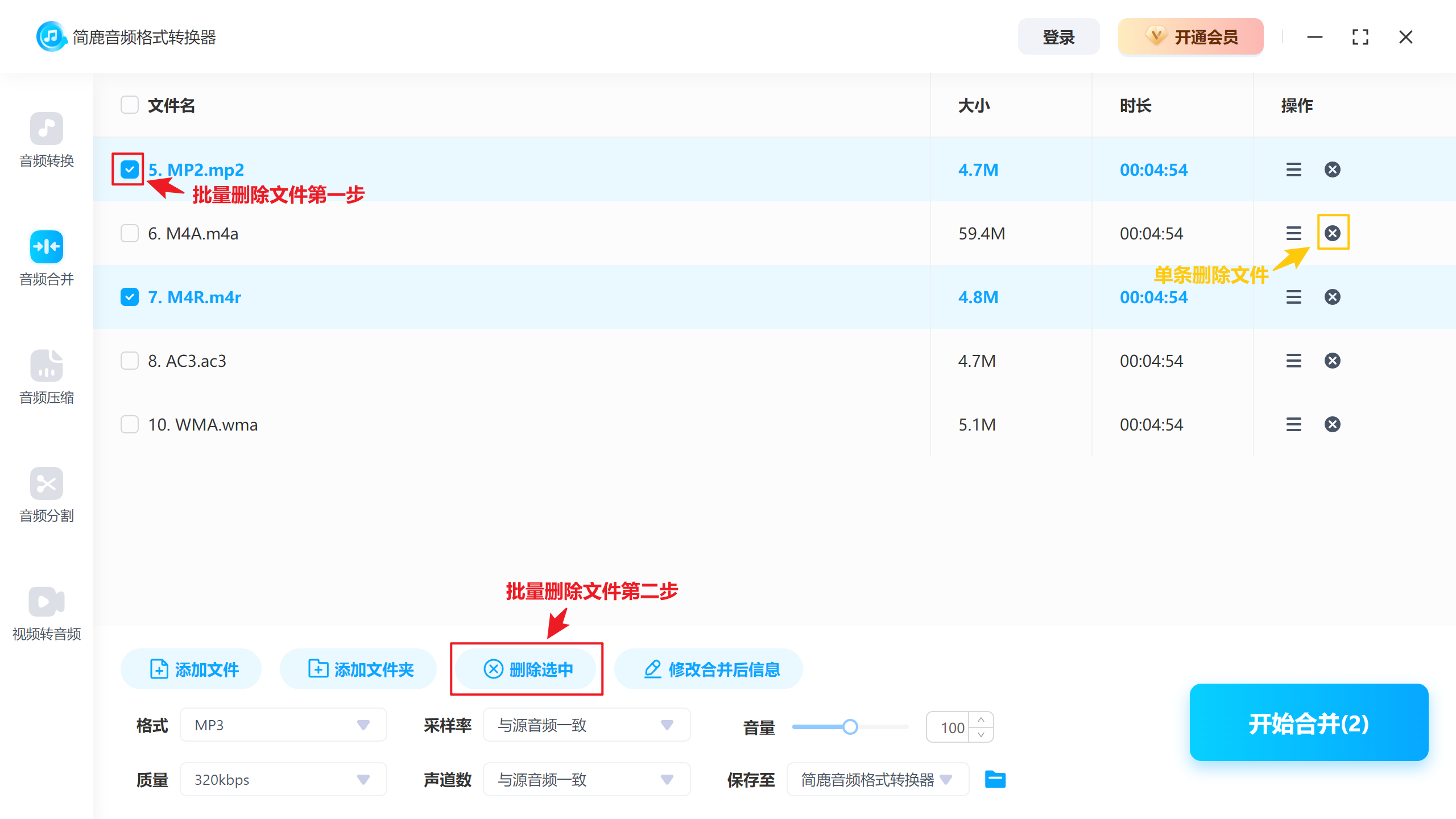1456x819 pixels.
Task: Click 修改合并后信息 button
Action: coord(708,669)
